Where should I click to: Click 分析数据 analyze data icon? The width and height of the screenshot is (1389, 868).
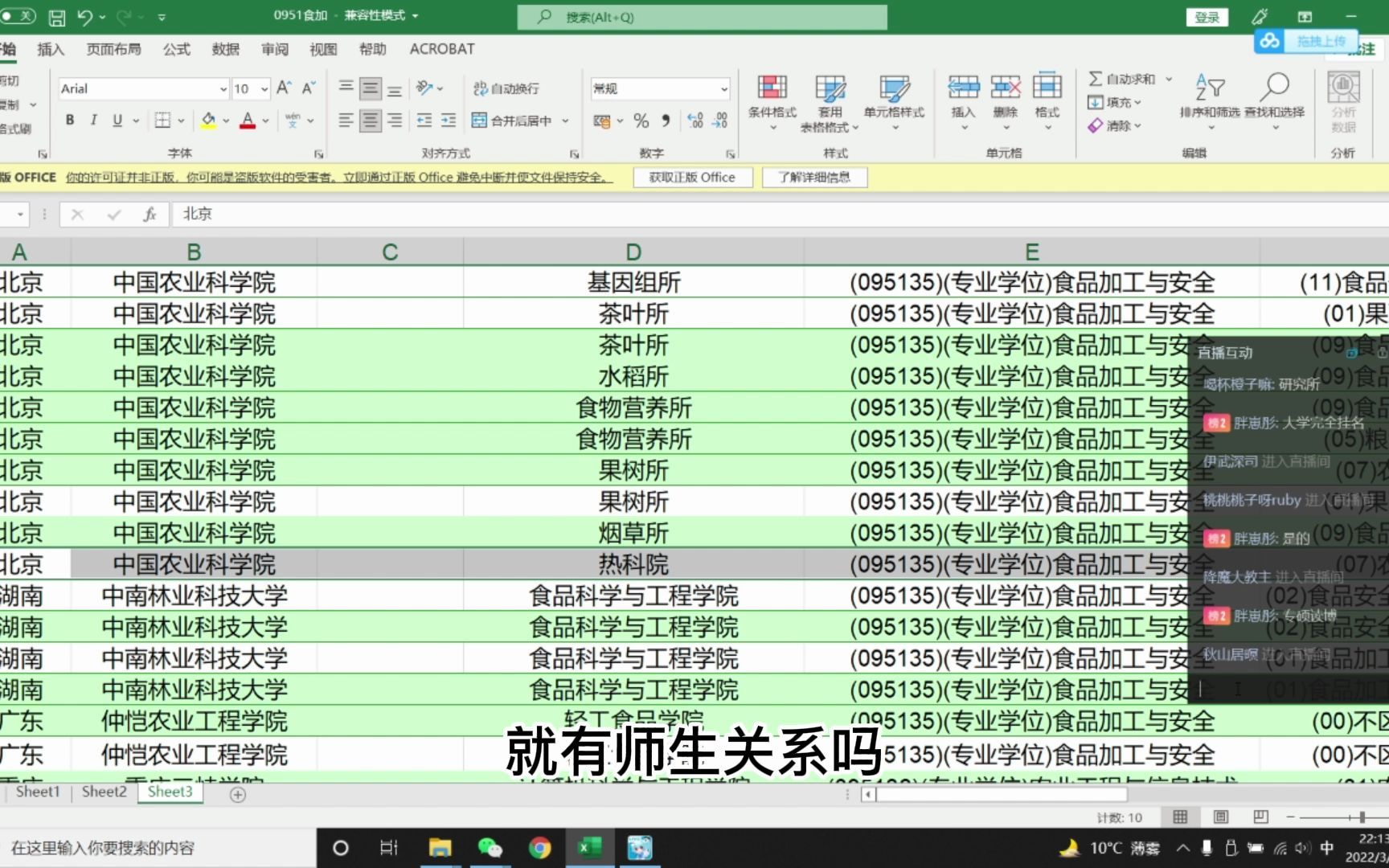[1343, 102]
